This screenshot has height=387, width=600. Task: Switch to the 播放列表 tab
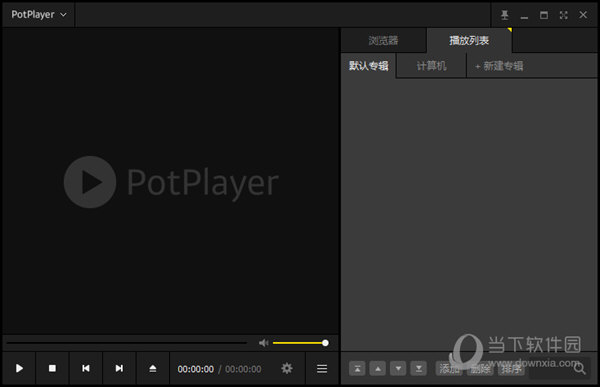469,40
